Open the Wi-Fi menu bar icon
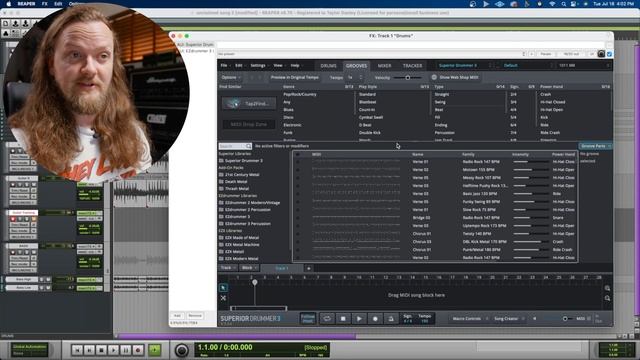 pyautogui.click(x=552, y=4)
